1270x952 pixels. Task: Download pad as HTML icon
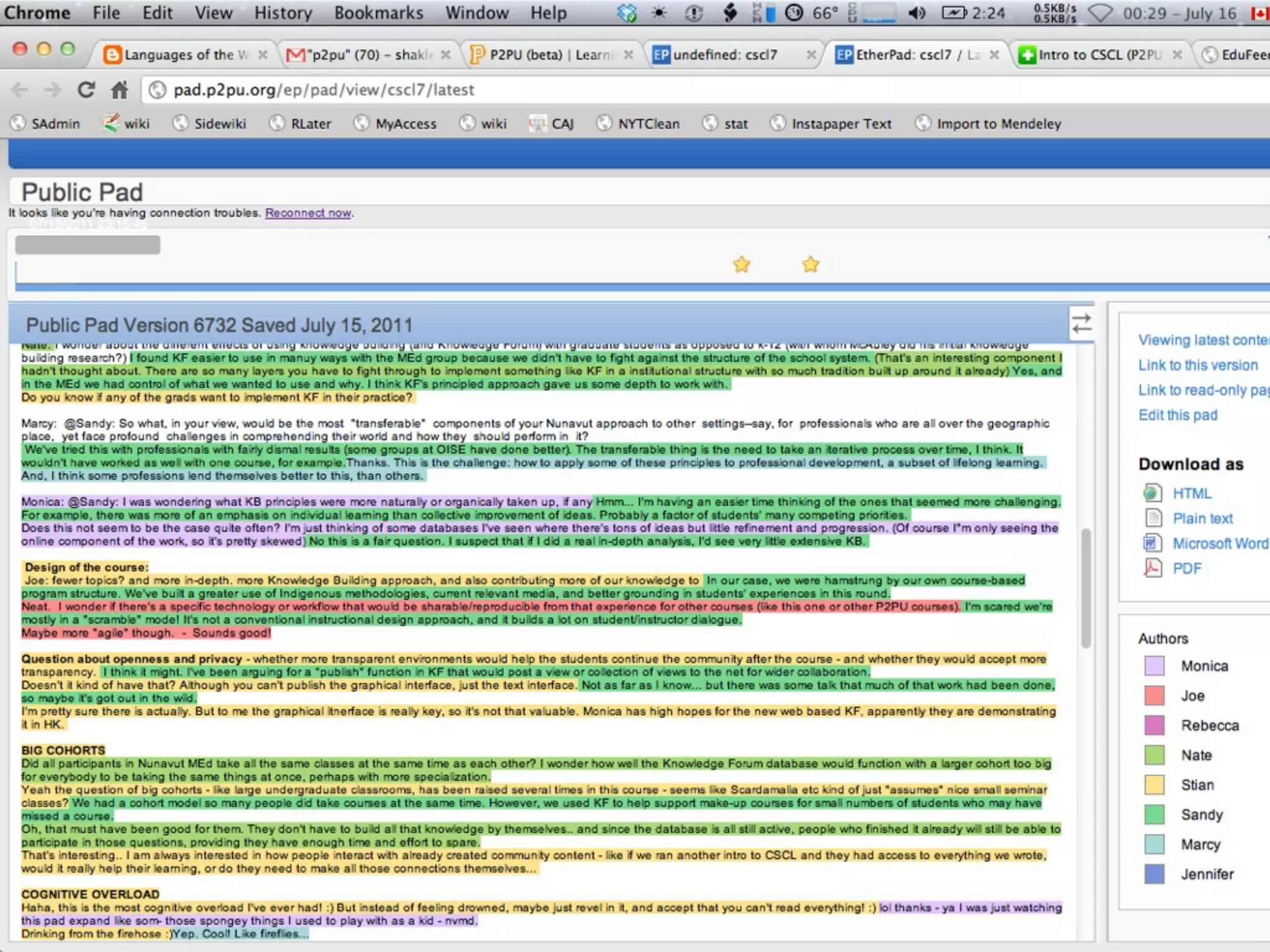coord(1152,493)
